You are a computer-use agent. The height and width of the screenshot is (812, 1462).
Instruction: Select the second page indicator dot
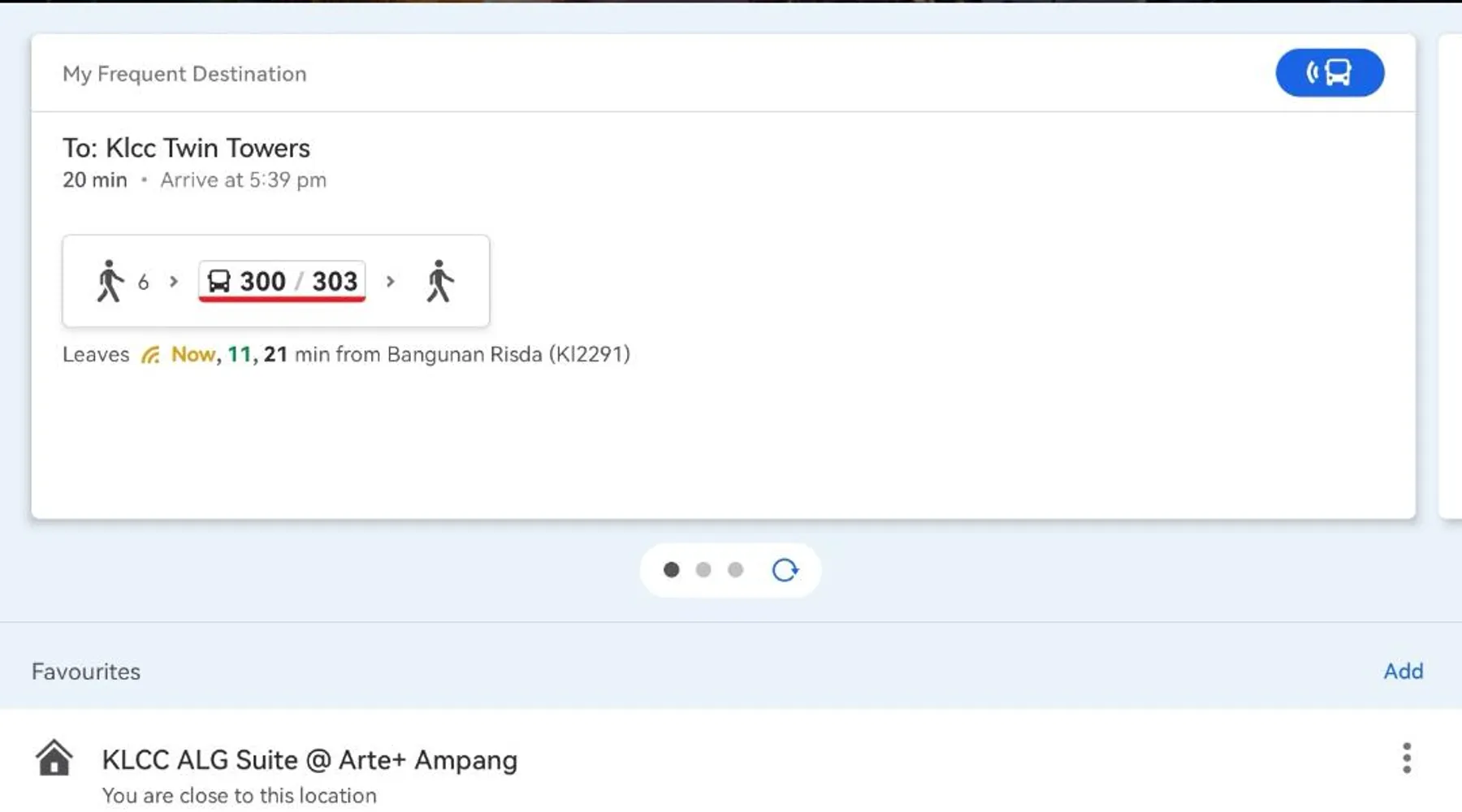(x=703, y=570)
